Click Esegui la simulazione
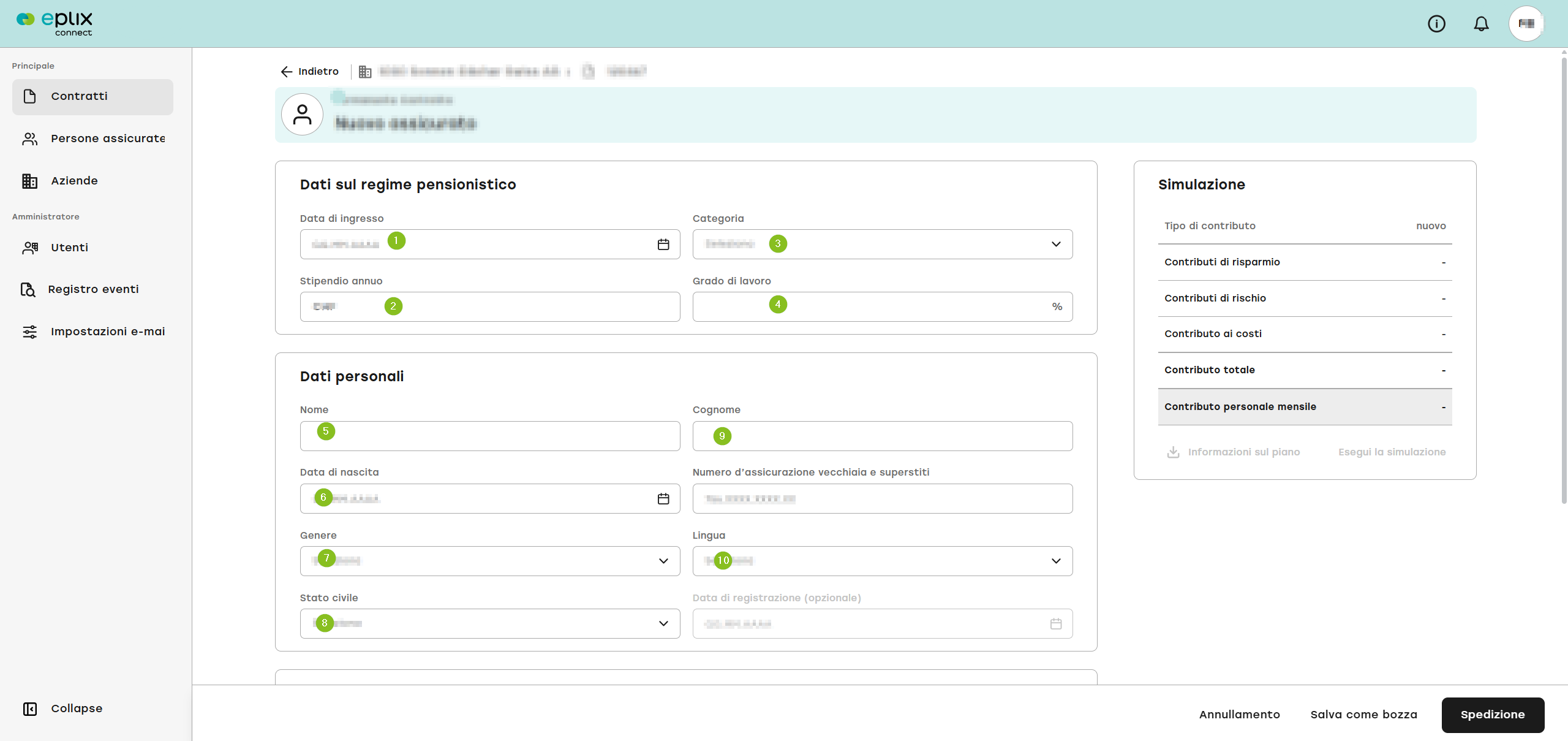The image size is (1568, 741). 1392,452
